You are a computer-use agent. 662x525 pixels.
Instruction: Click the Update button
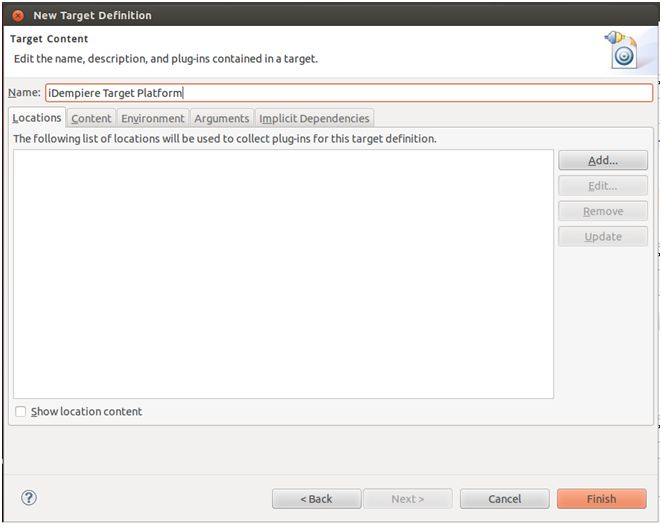[x=603, y=236]
